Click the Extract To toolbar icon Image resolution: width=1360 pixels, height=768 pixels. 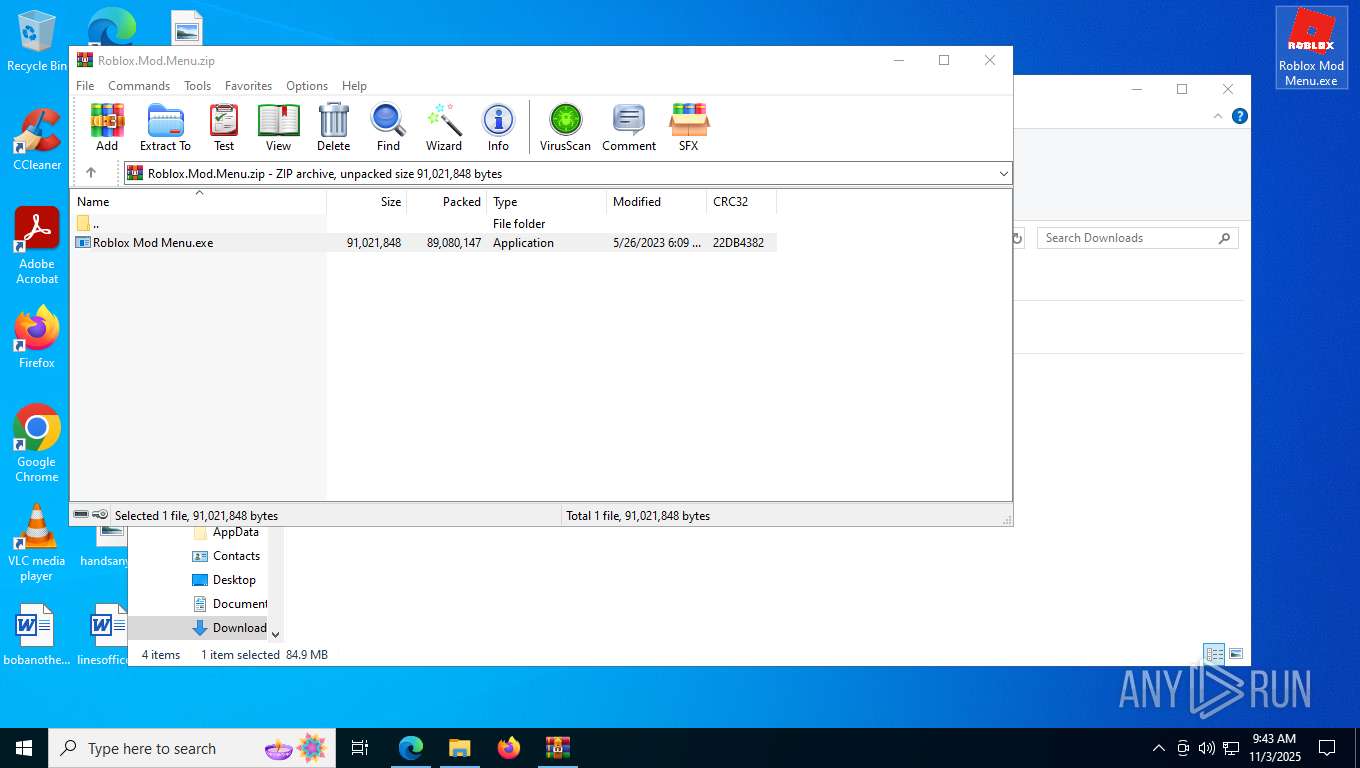pyautogui.click(x=165, y=127)
